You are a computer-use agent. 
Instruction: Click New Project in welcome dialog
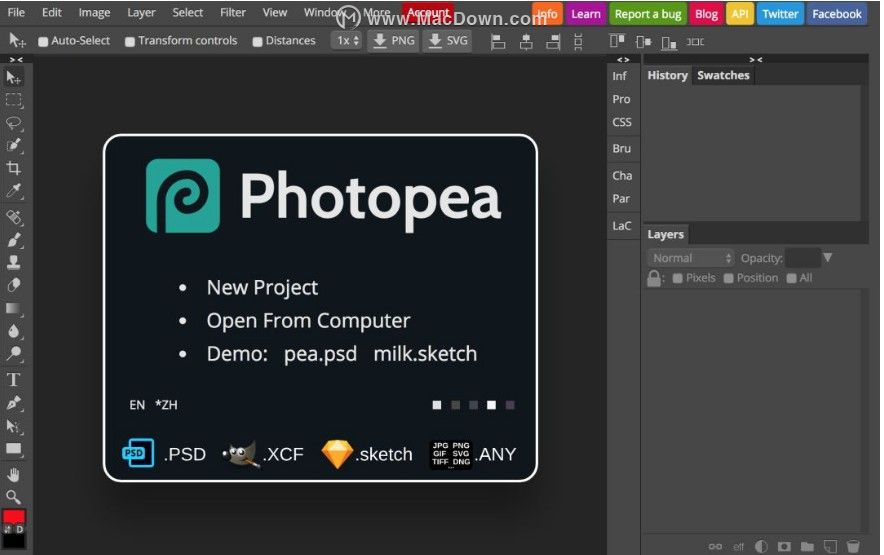(262, 288)
